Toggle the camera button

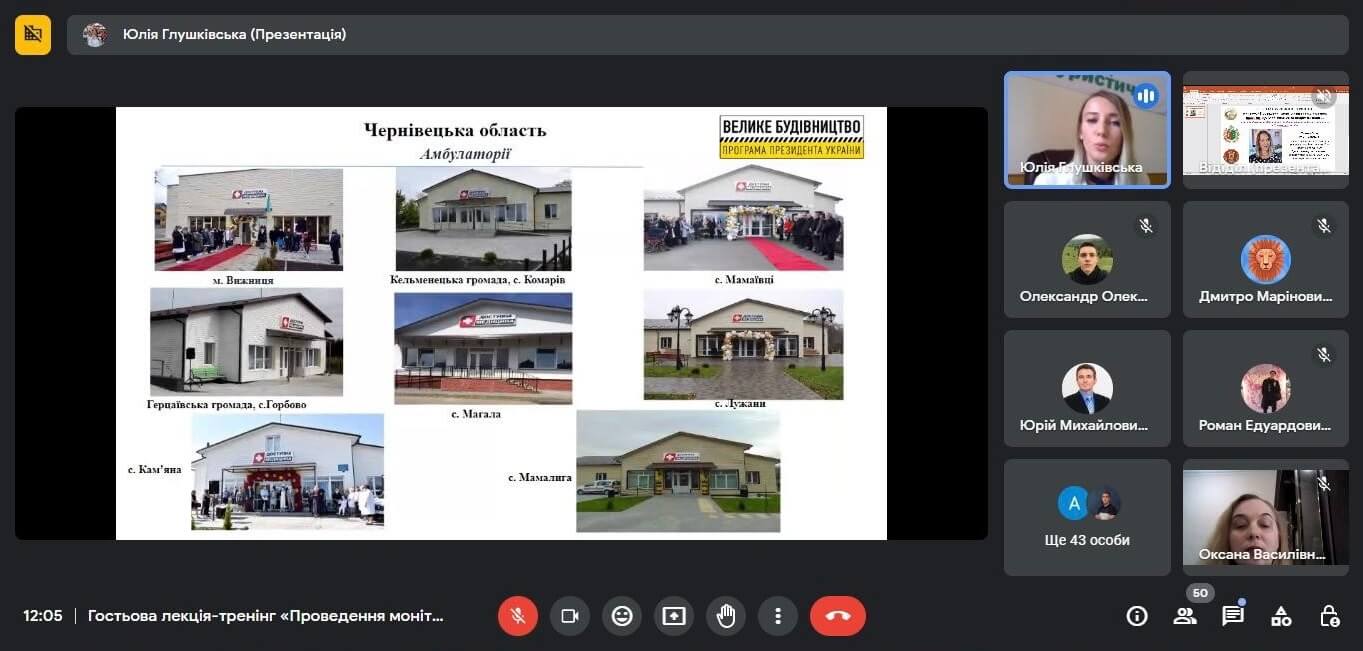(570, 616)
